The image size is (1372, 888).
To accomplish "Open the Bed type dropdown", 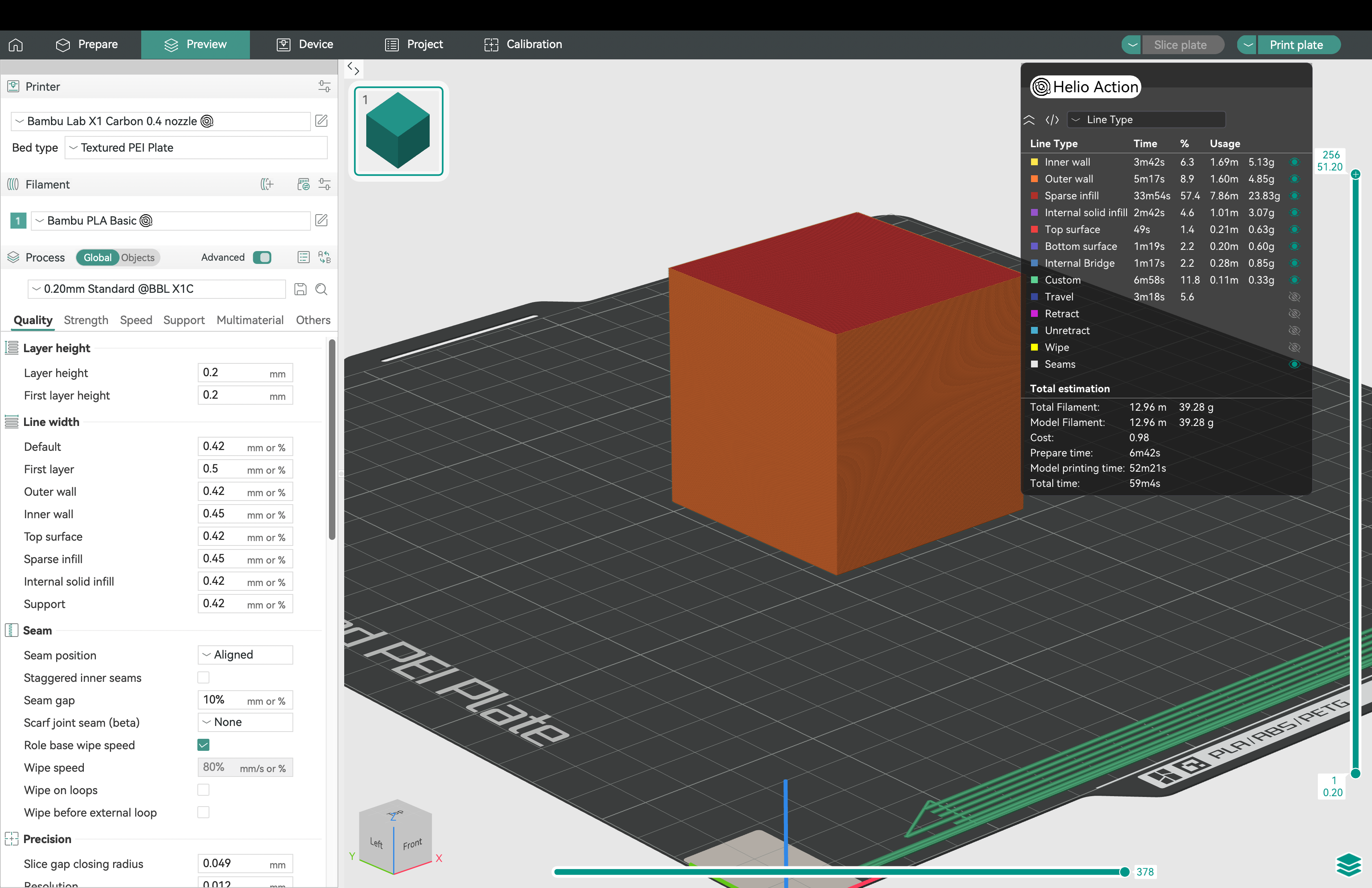I will tap(196, 148).
